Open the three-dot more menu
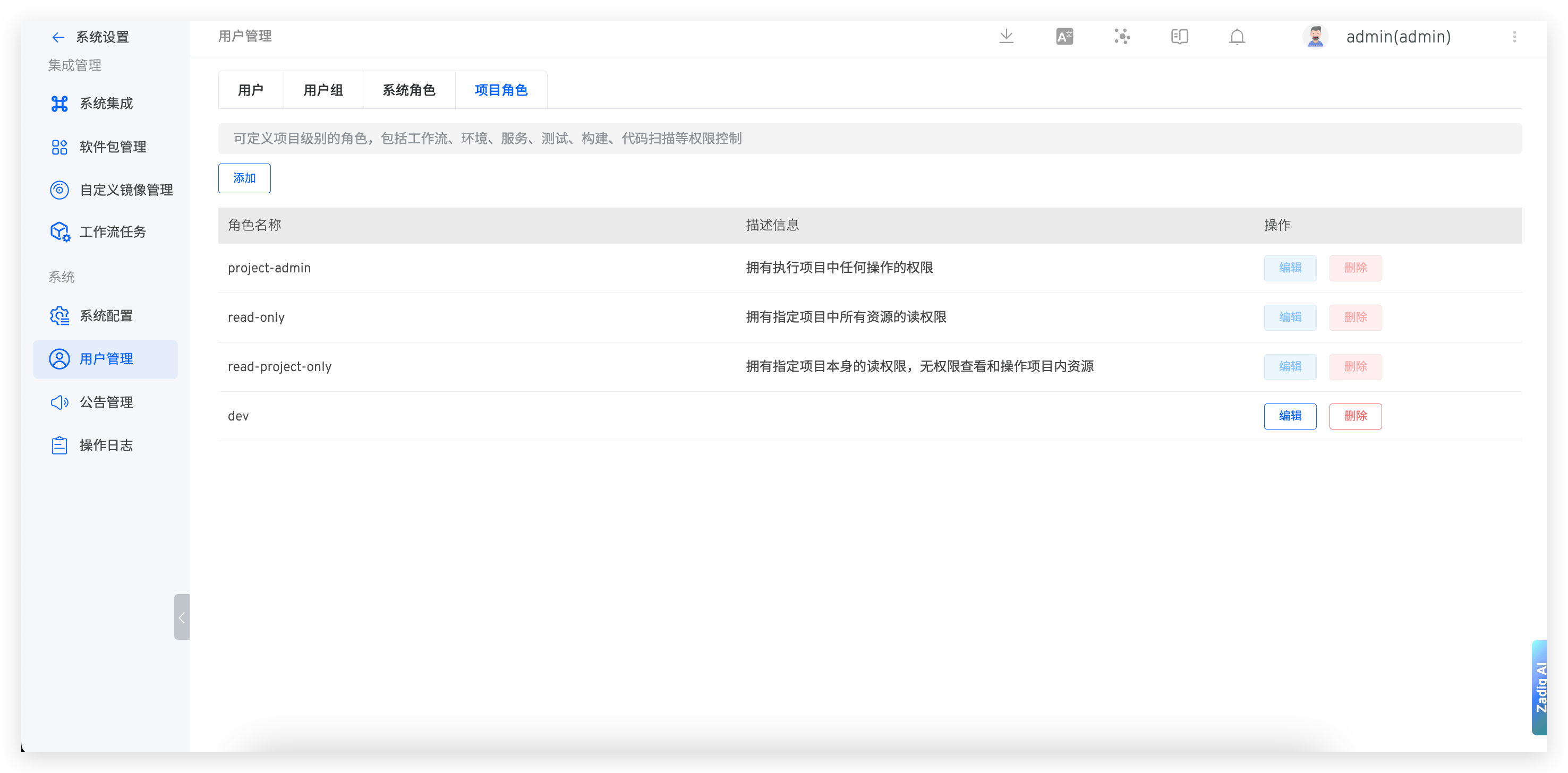 click(x=1514, y=37)
